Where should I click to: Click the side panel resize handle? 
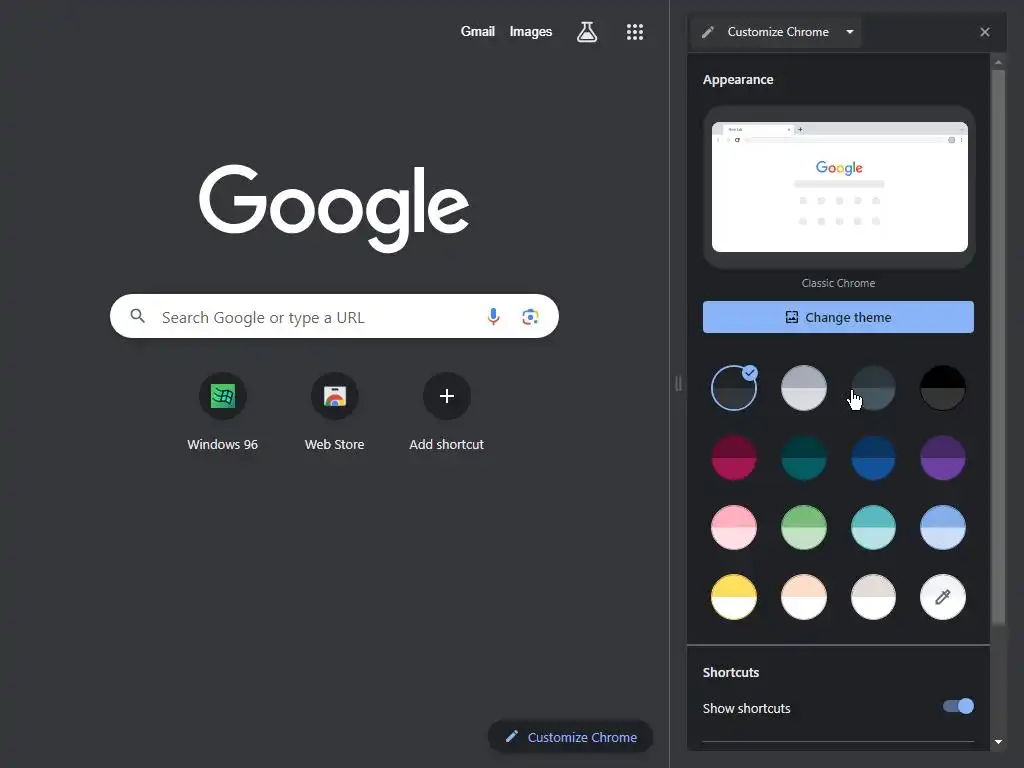pyautogui.click(x=679, y=384)
